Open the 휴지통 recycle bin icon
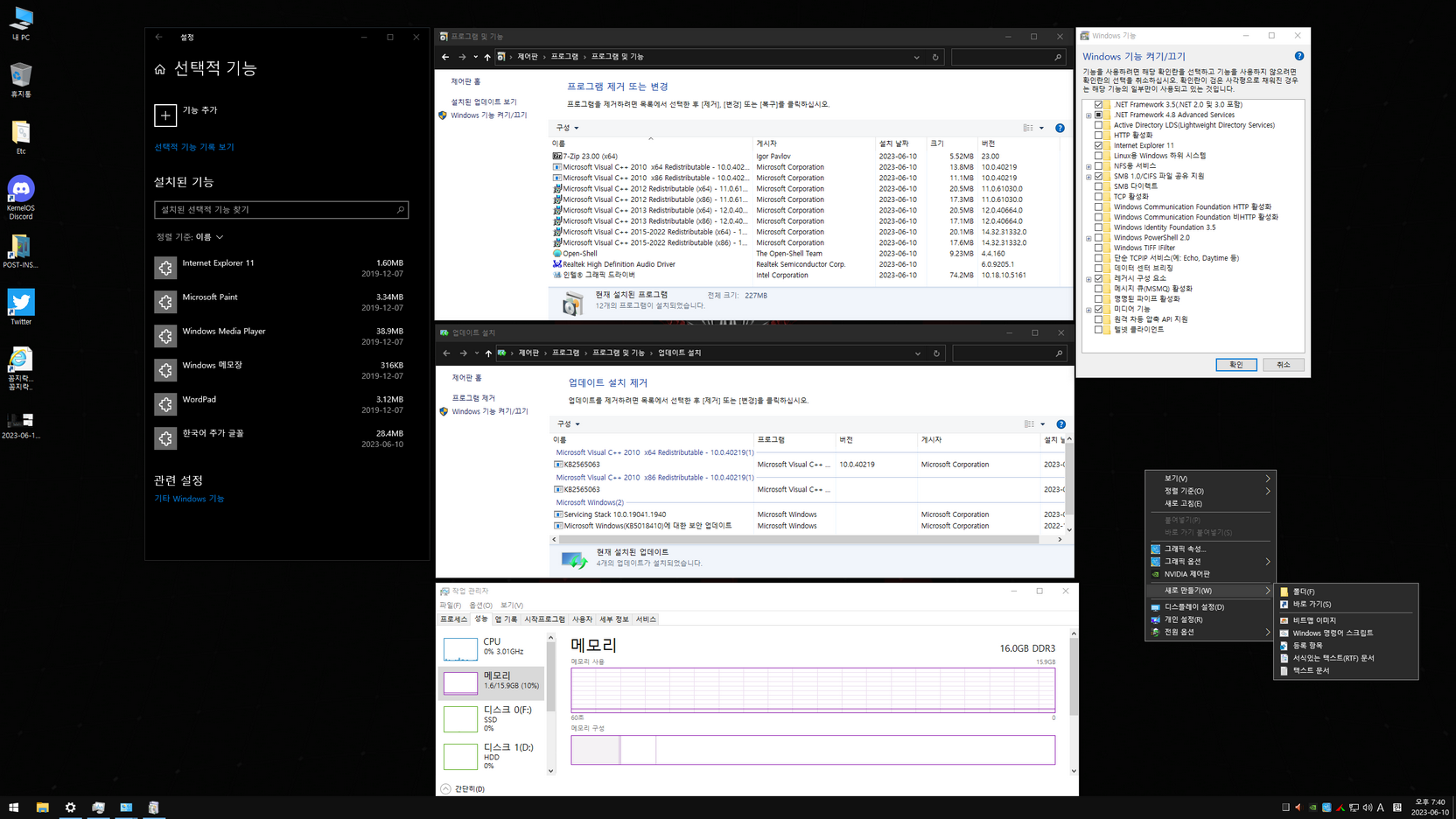The height and width of the screenshot is (819, 1456). [x=21, y=80]
